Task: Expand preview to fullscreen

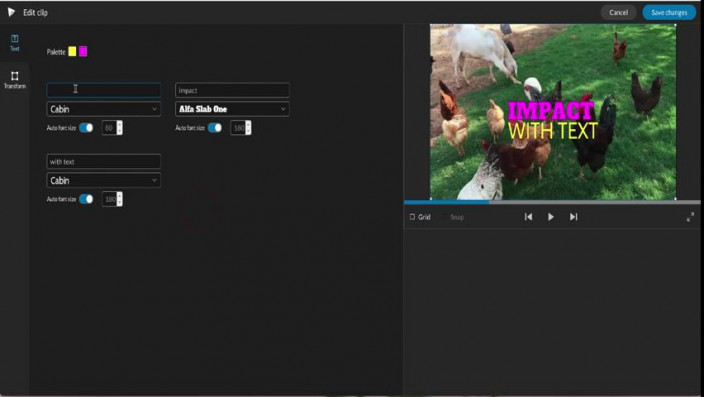Action: tap(690, 217)
